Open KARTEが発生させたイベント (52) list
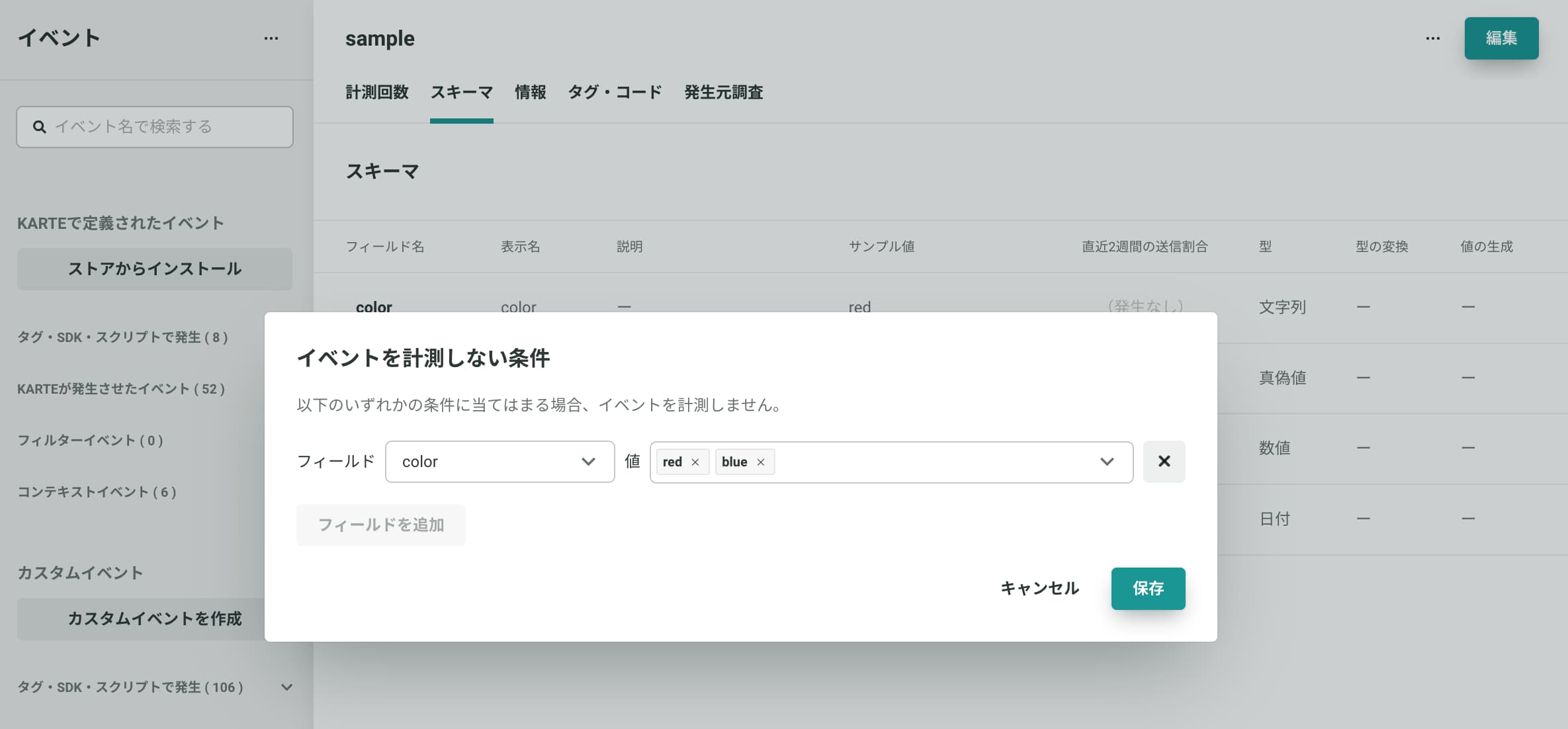 121,389
